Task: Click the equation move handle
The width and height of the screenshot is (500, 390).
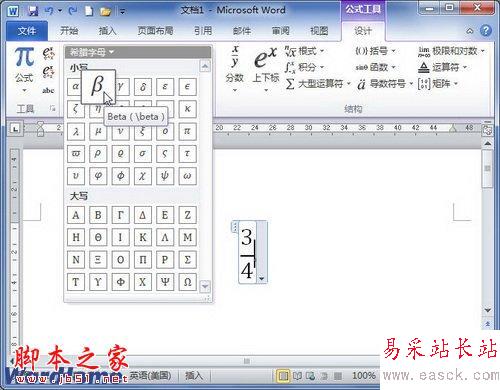Action: pos(235,227)
